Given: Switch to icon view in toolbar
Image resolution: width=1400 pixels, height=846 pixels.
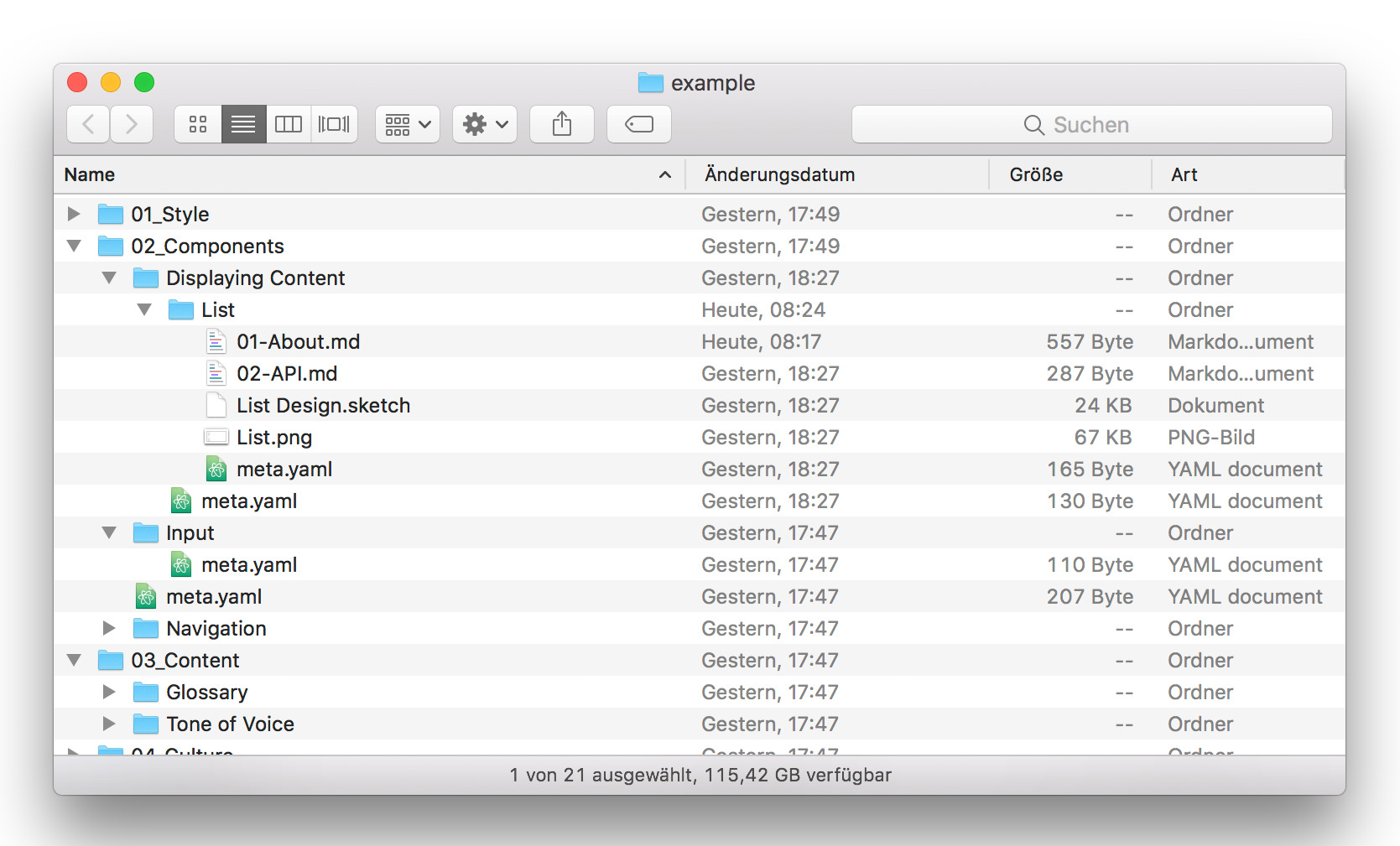Looking at the screenshot, I should (x=198, y=125).
